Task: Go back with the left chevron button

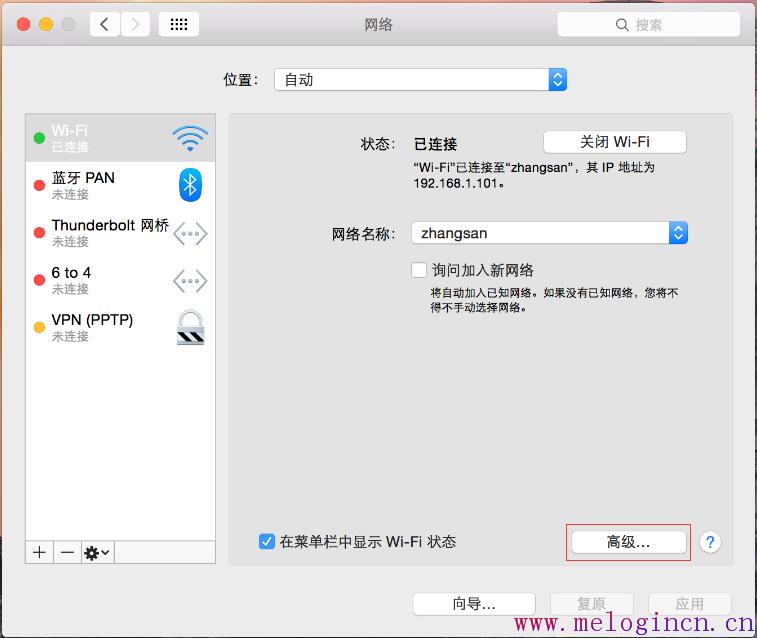Action: pyautogui.click(x=104, y=24)
